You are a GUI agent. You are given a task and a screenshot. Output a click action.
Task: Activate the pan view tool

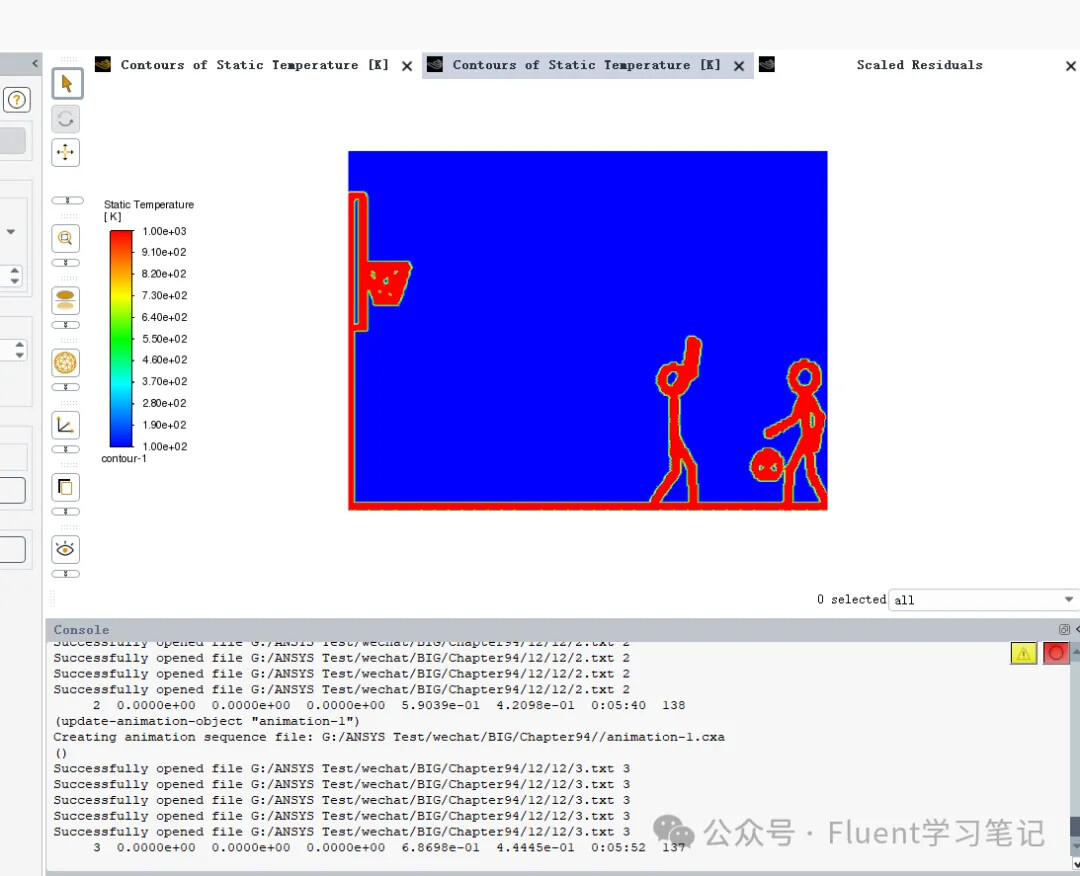click(x=66, y=153)
